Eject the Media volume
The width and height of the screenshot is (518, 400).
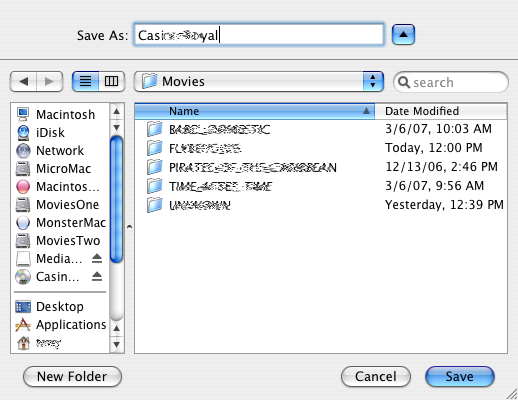[97, 258]
